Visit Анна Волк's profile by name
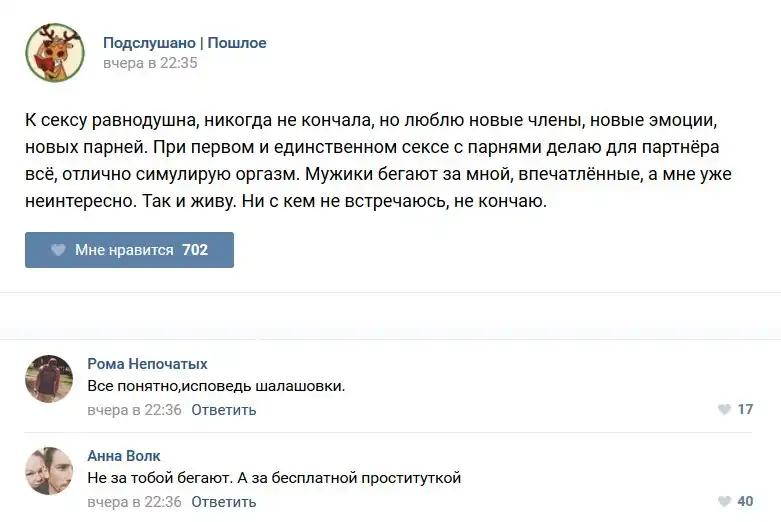 point(124,456)
